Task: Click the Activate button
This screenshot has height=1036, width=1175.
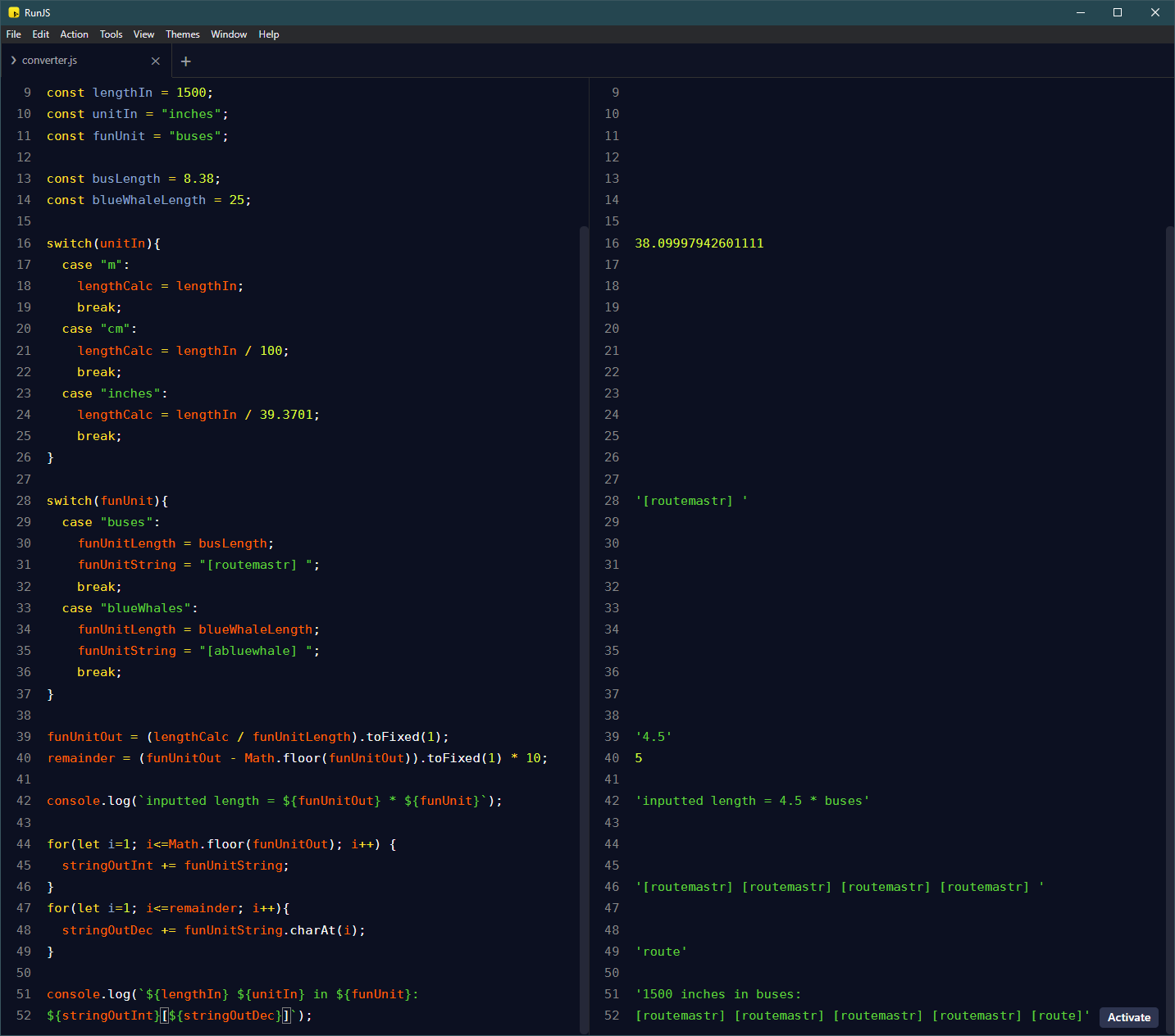Action: point(1128,1016)
